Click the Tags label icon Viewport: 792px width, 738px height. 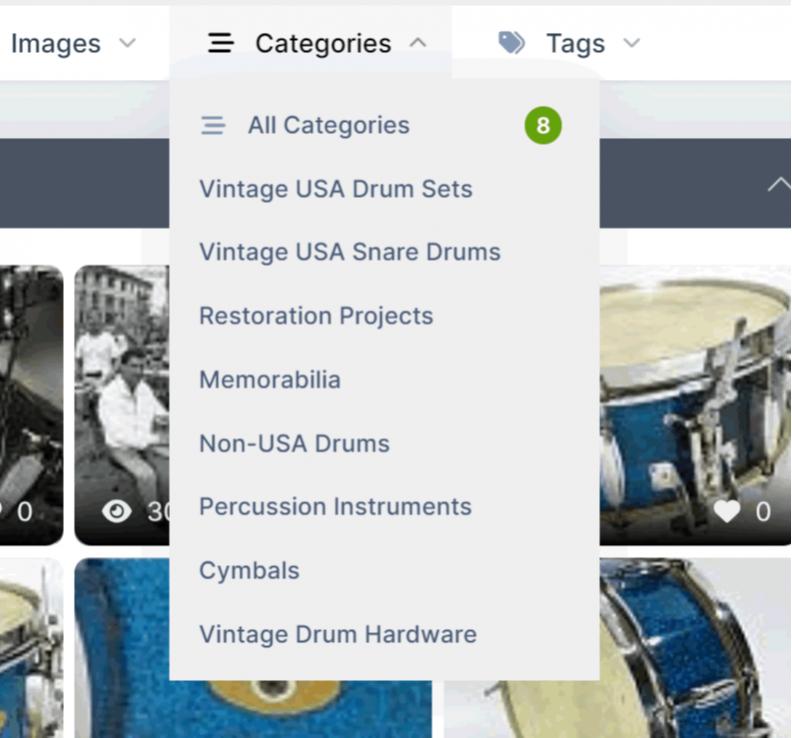point(511,43)
